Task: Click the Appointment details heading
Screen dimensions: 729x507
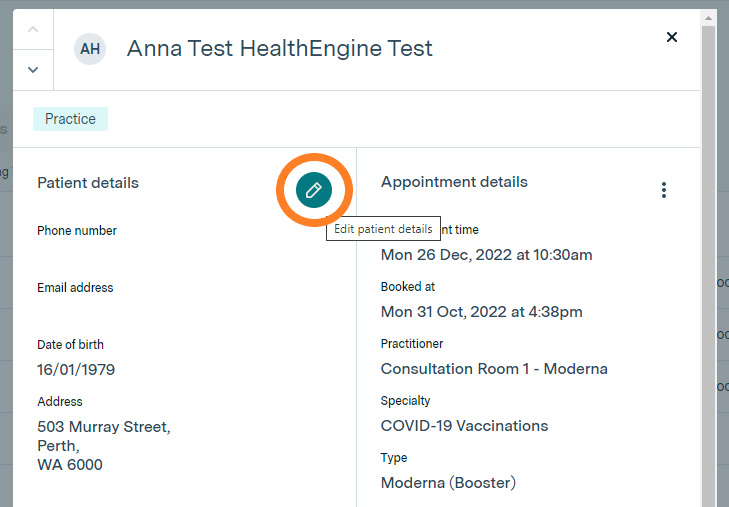Action: pyautogui.click(x=454, y=182)
